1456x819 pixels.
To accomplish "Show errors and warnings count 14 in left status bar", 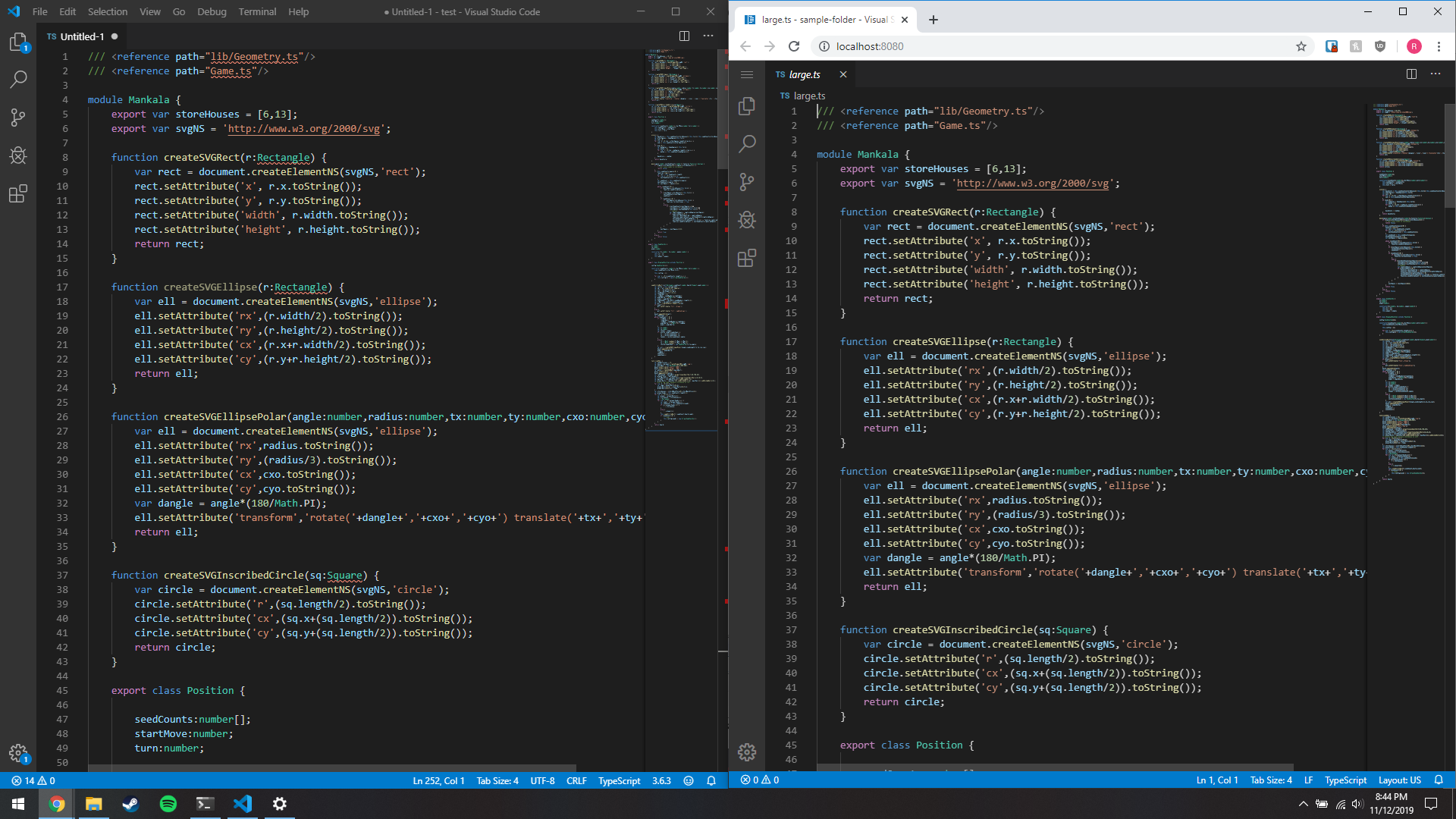I will point(33,780).
